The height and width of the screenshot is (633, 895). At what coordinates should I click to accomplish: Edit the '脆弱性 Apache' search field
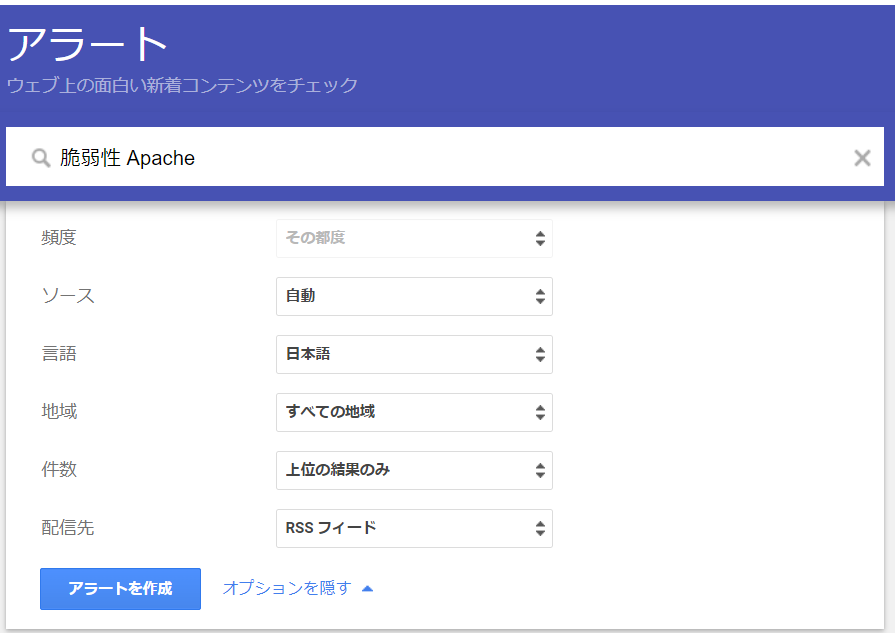[x=445, y=158]
